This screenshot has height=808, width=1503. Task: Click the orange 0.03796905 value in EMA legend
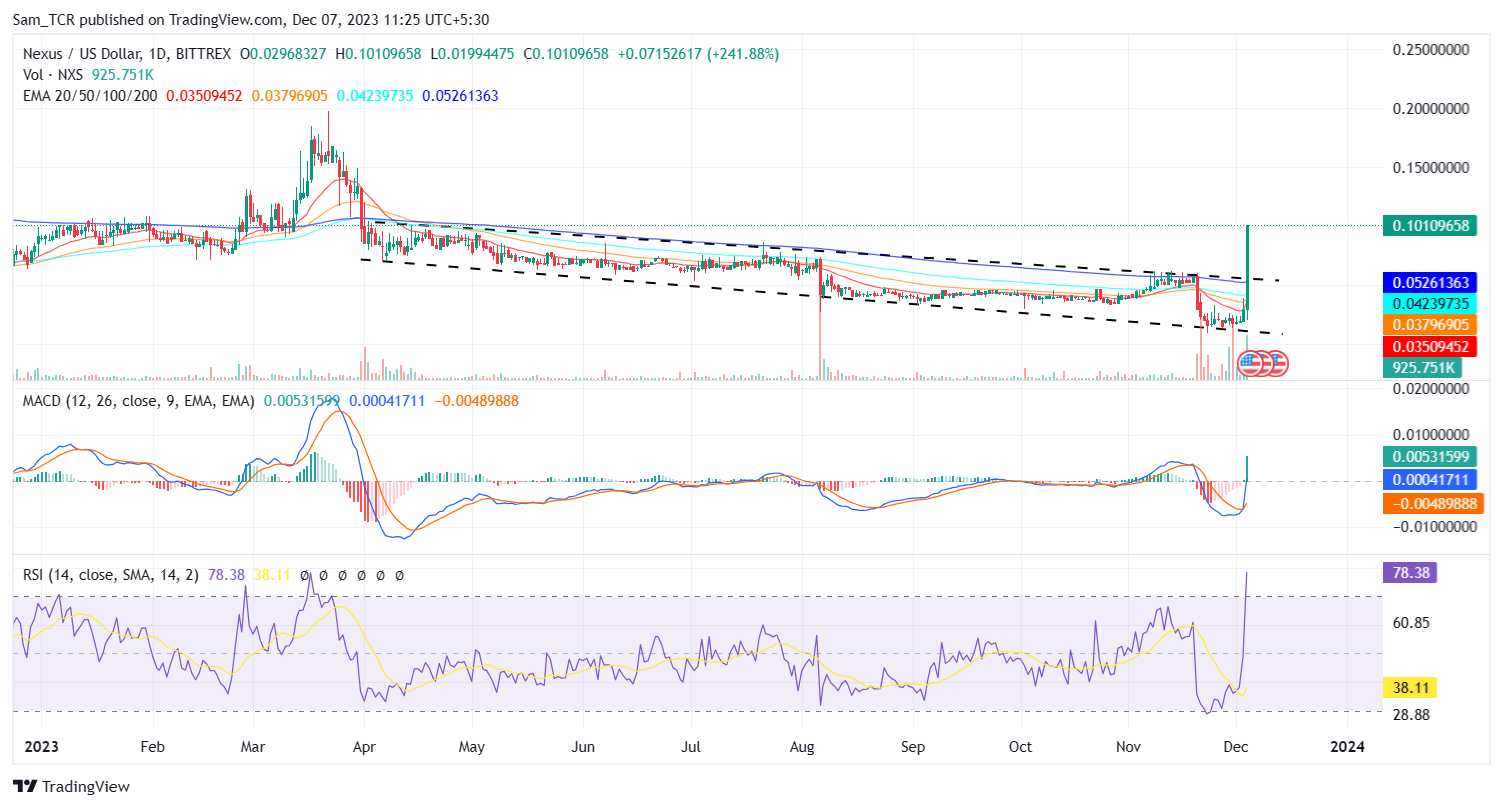(x=289, y=96)
